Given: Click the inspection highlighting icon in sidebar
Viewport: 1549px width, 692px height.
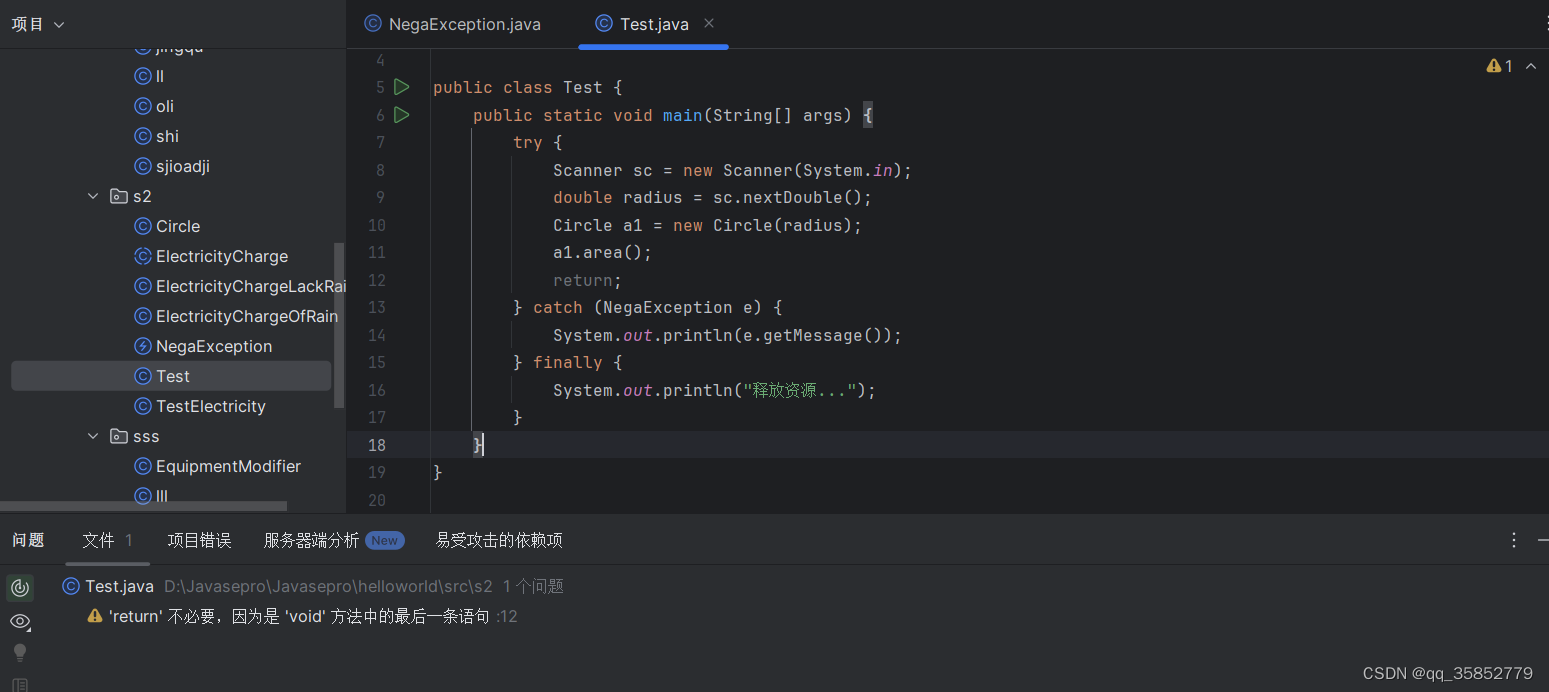Looking at the screenshot, I should tap(20, 588).
